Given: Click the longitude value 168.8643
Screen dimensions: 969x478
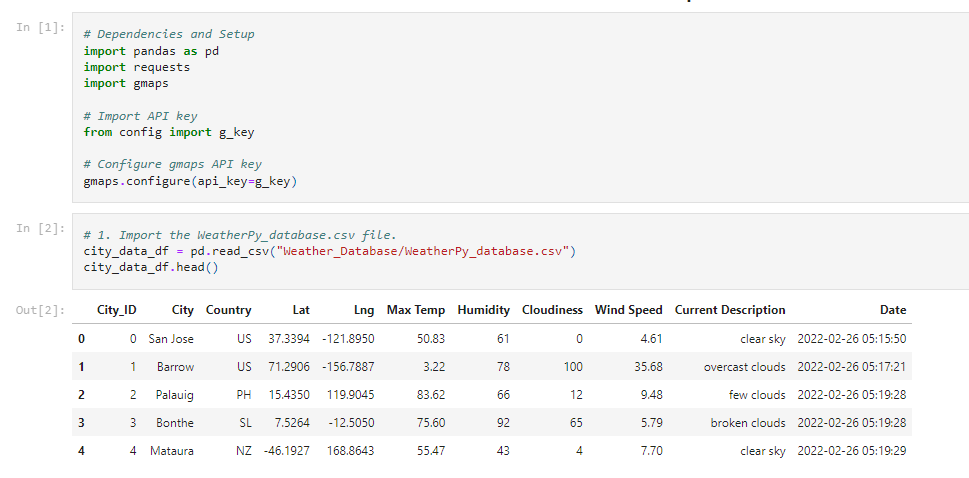Looking at the screenshot, I should pyautogui.click(x=351, y=451).
